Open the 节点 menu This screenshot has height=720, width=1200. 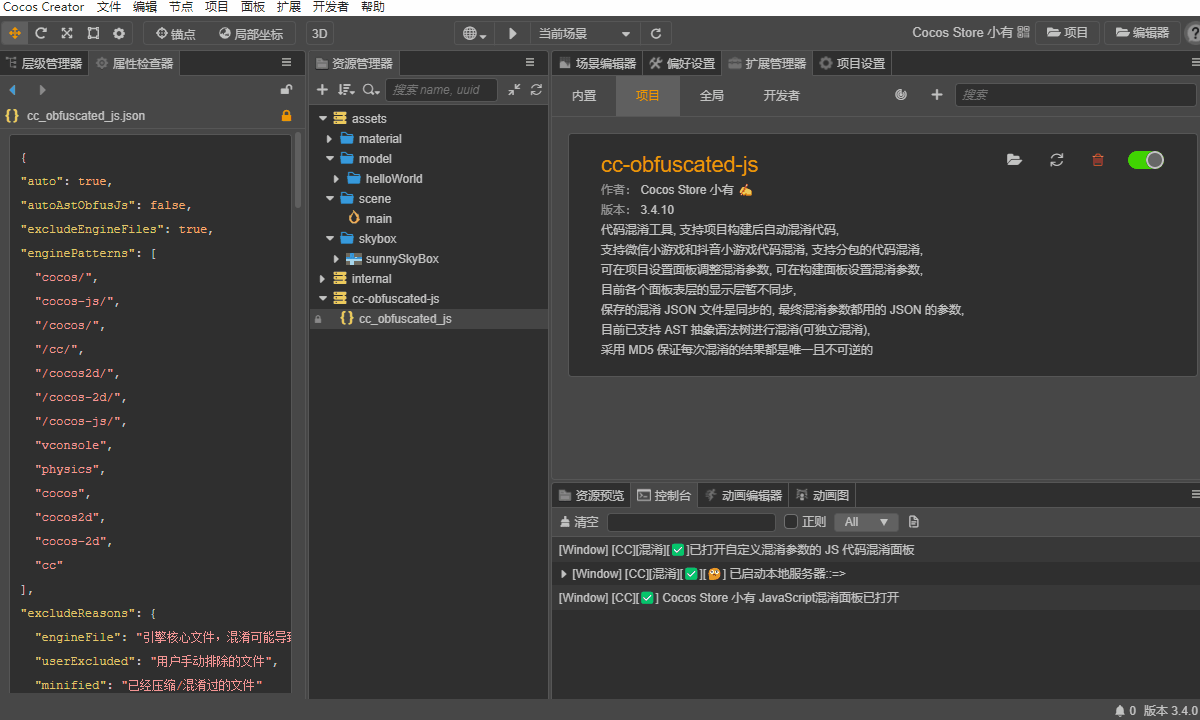click(x=181, y=7)
